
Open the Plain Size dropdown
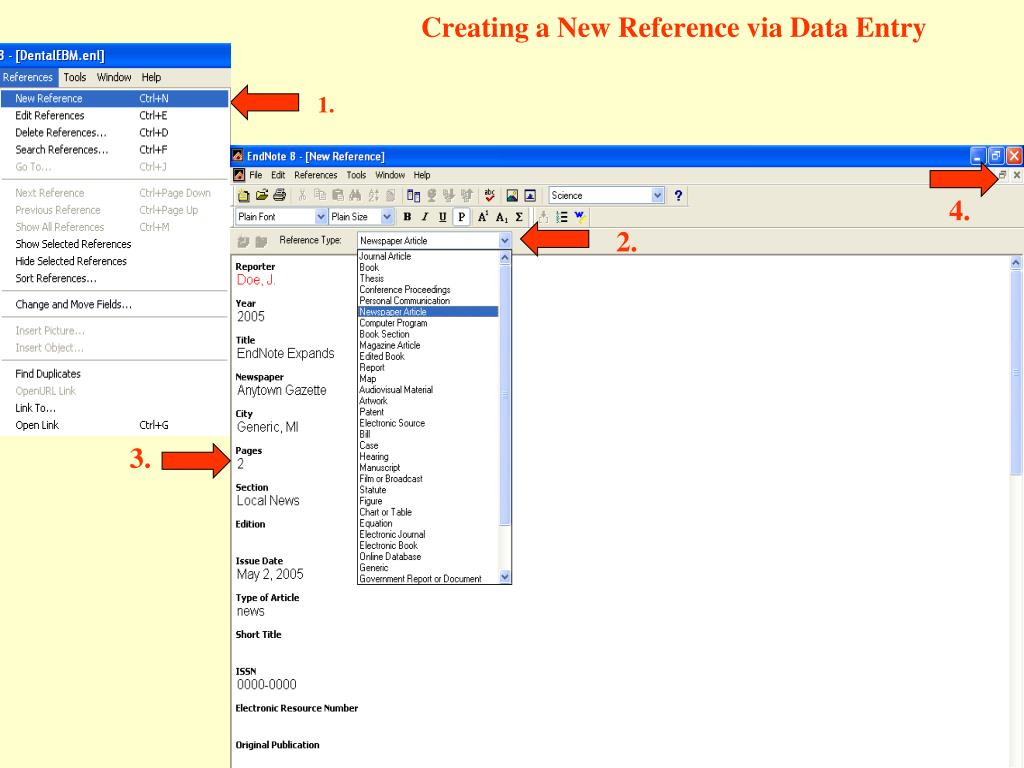point(387,217)
